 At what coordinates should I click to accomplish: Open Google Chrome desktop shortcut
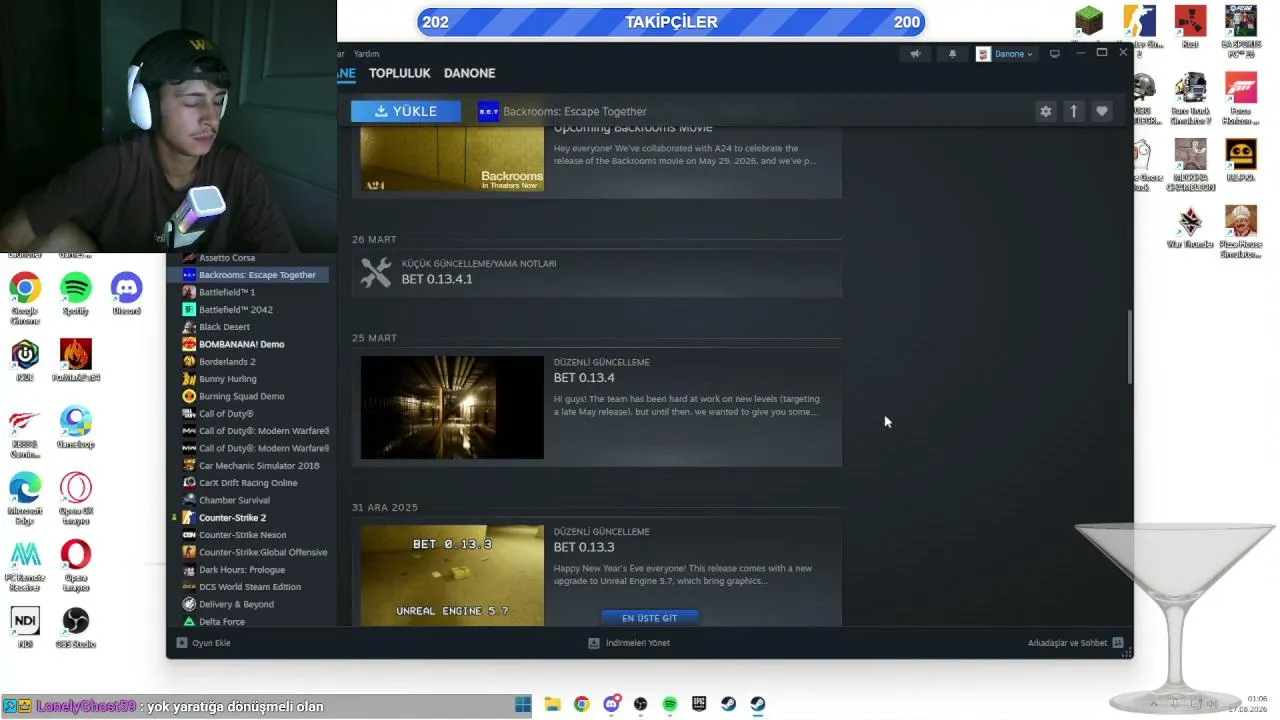click(x=25, y=296)
